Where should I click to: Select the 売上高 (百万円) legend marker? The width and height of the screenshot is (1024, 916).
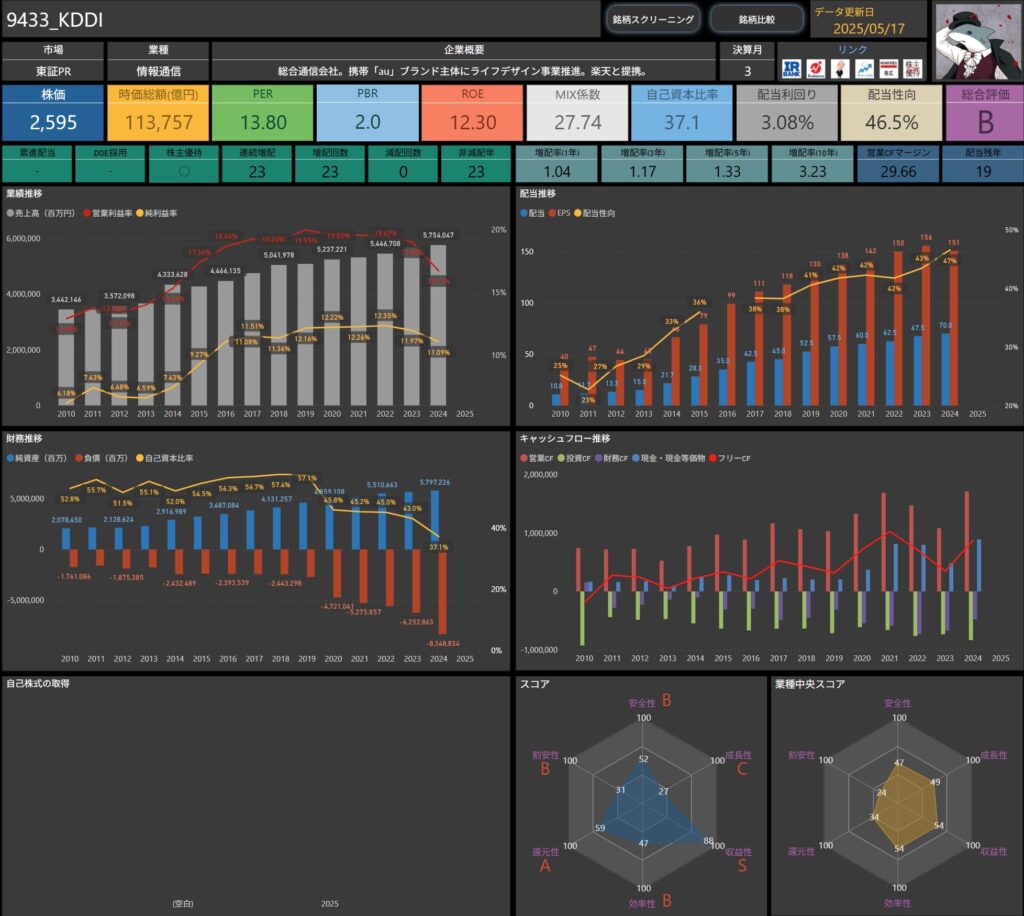coord(10,213)
